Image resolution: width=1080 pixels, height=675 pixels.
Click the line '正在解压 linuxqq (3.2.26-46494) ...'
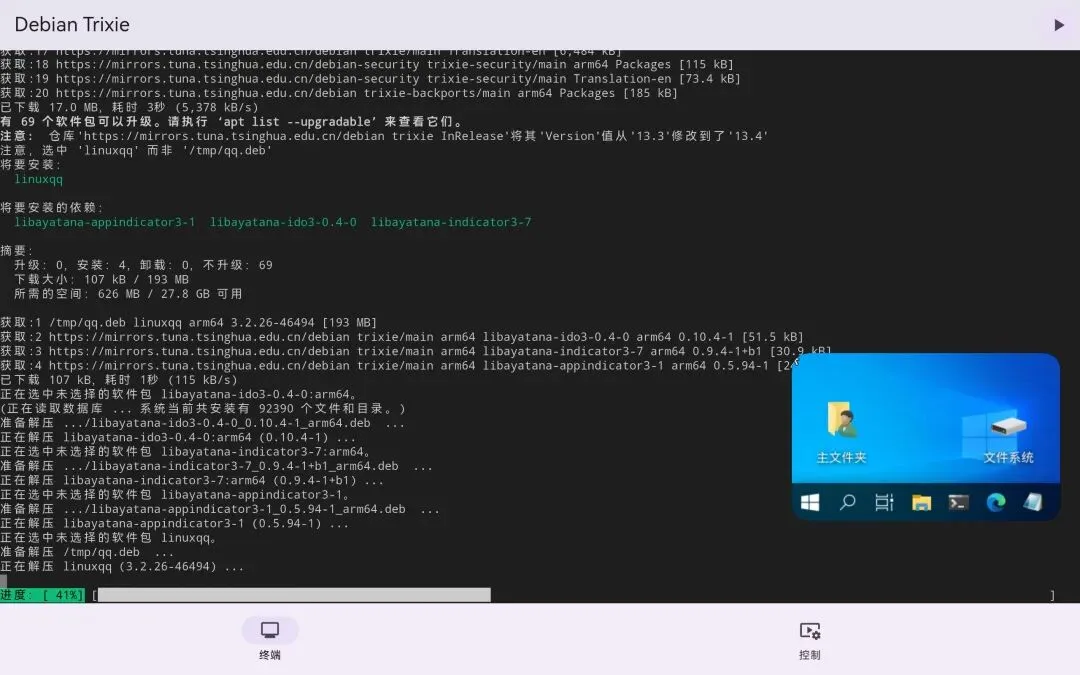pos(122,566)
